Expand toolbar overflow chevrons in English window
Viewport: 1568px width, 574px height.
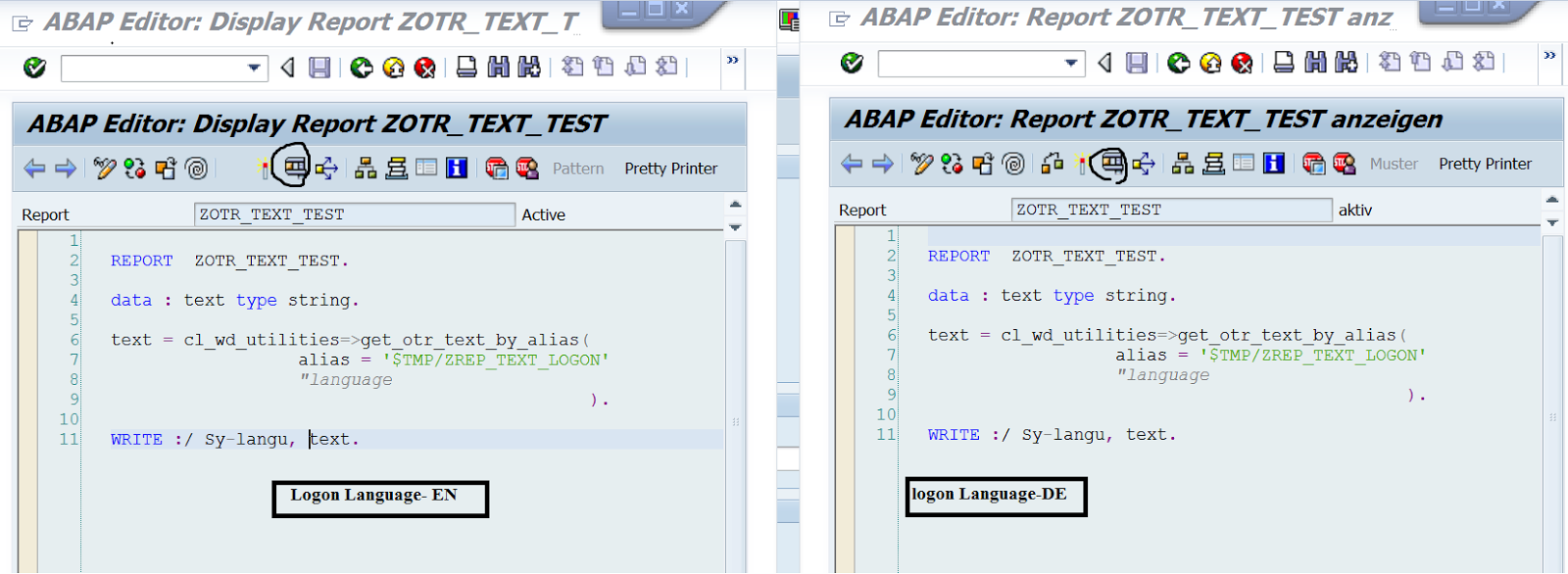click(x=732, y=61)
